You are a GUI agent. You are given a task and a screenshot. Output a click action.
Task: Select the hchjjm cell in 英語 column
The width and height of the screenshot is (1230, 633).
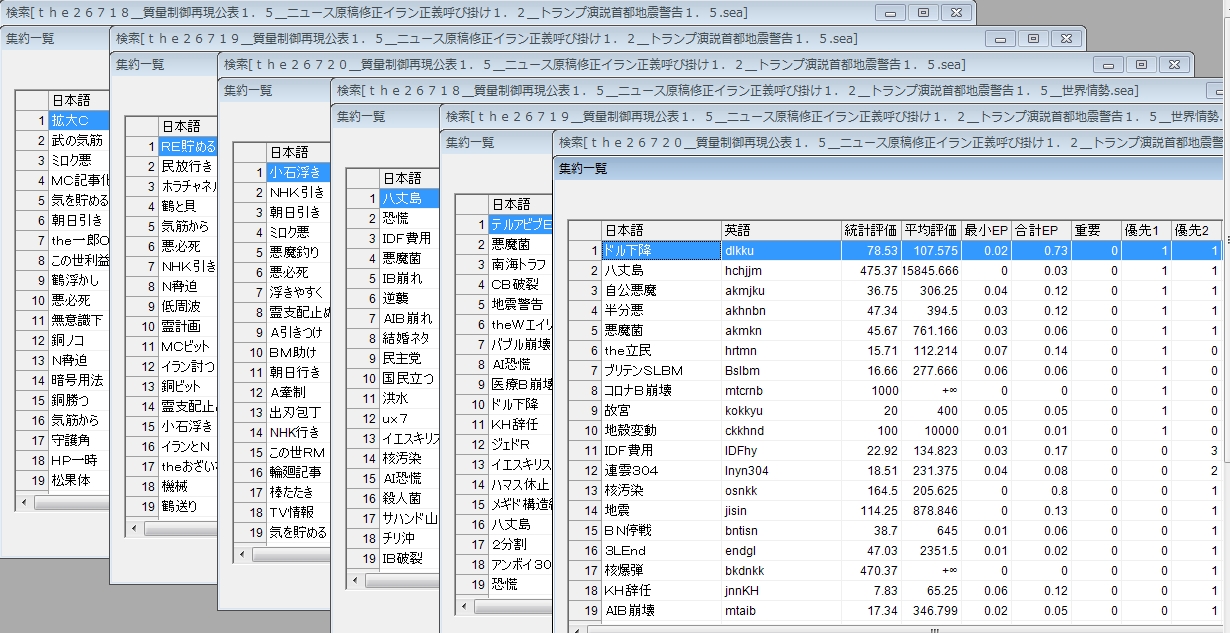click(780, 270)
